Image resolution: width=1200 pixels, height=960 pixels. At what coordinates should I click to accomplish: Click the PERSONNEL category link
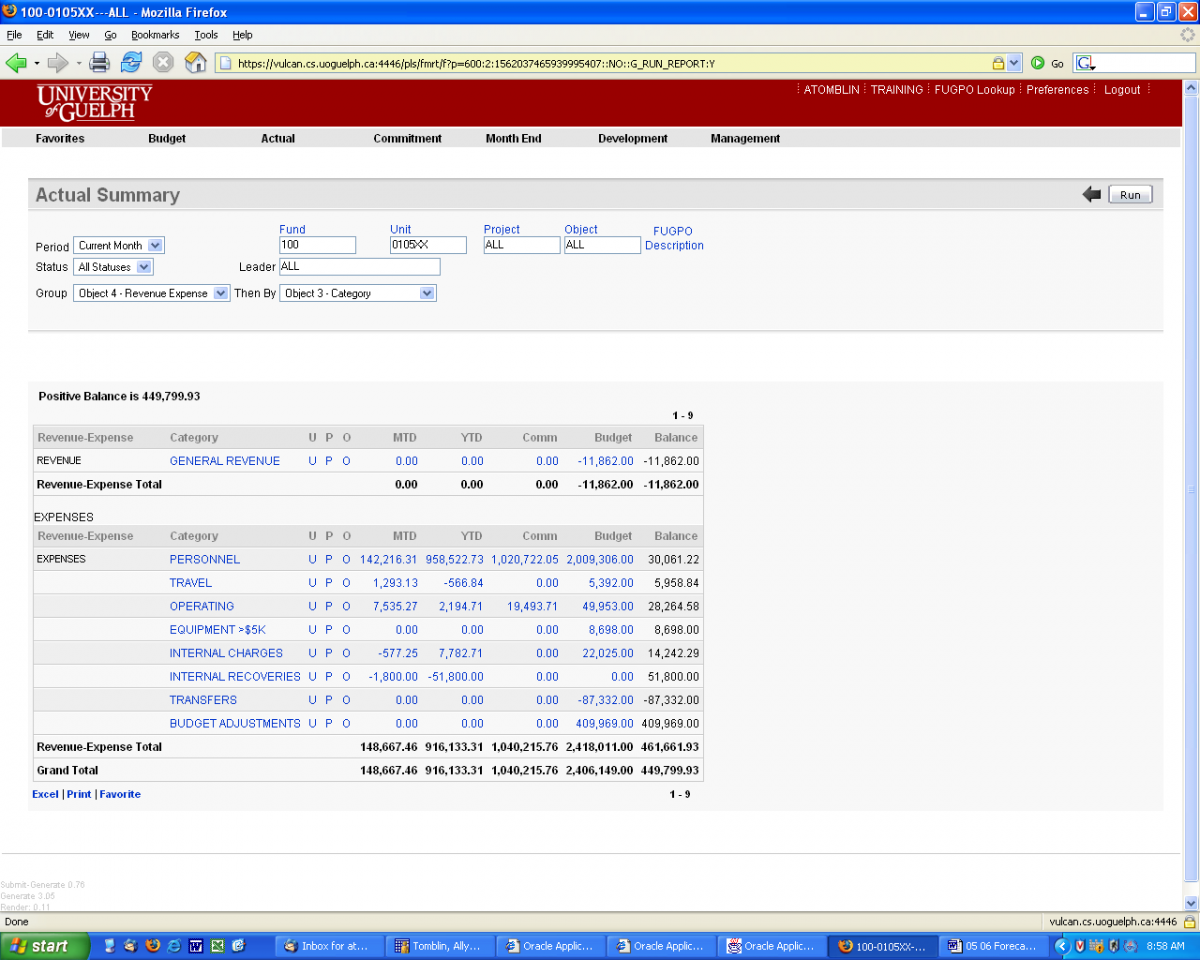205,559
